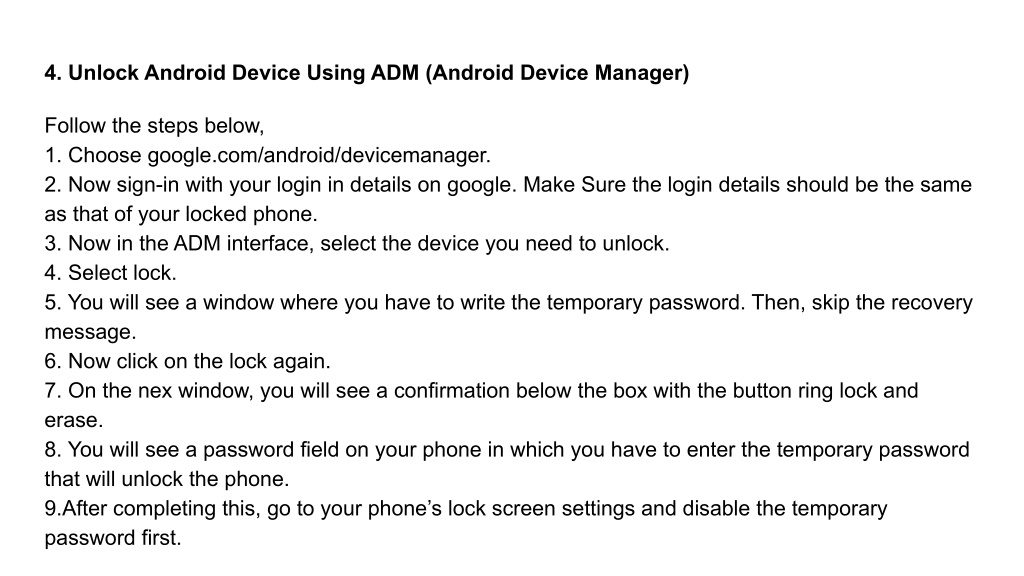This screenshot has width=1024, height=576.
Task: Click 'button ring lock and' in step 7
Action: (825, 391)
